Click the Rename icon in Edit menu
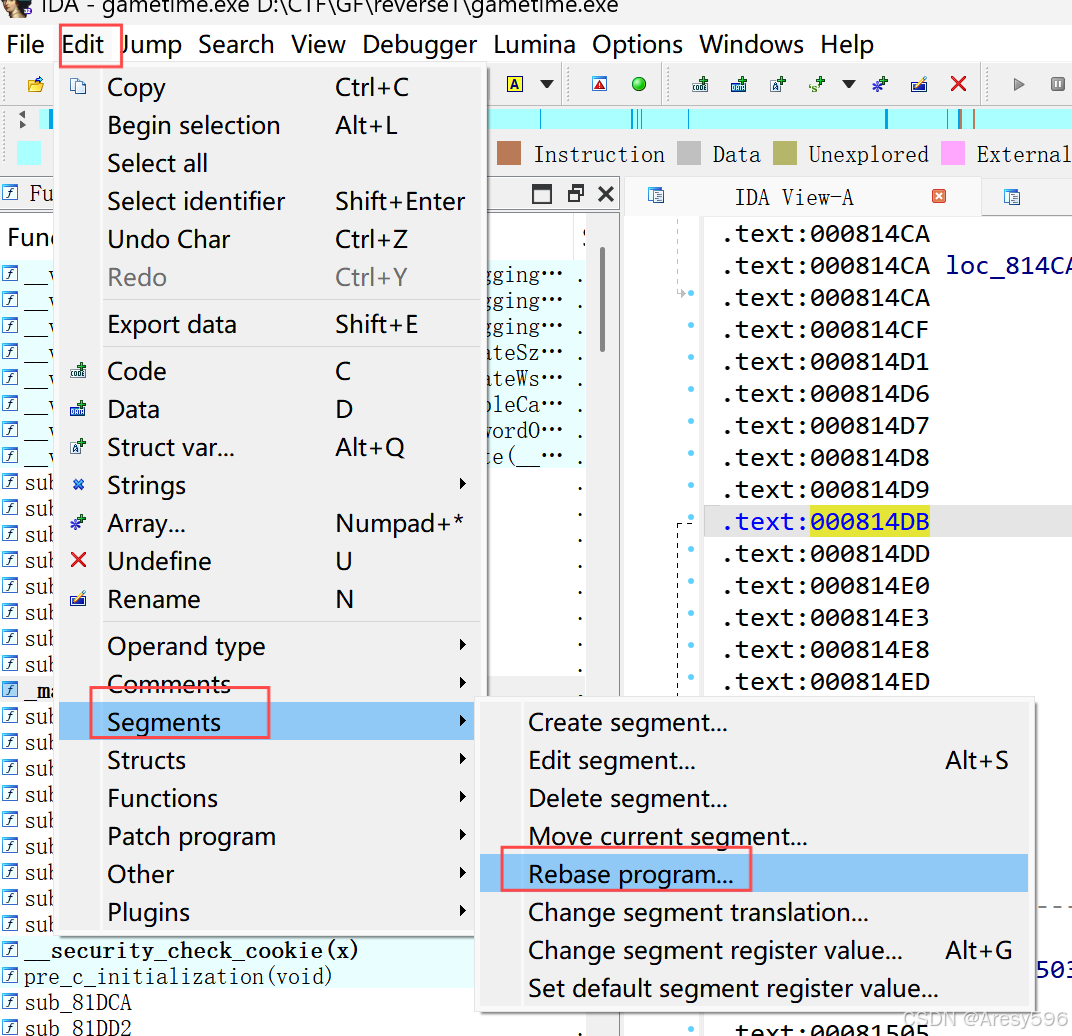1072x1036 pixels. tap(79, 599)
